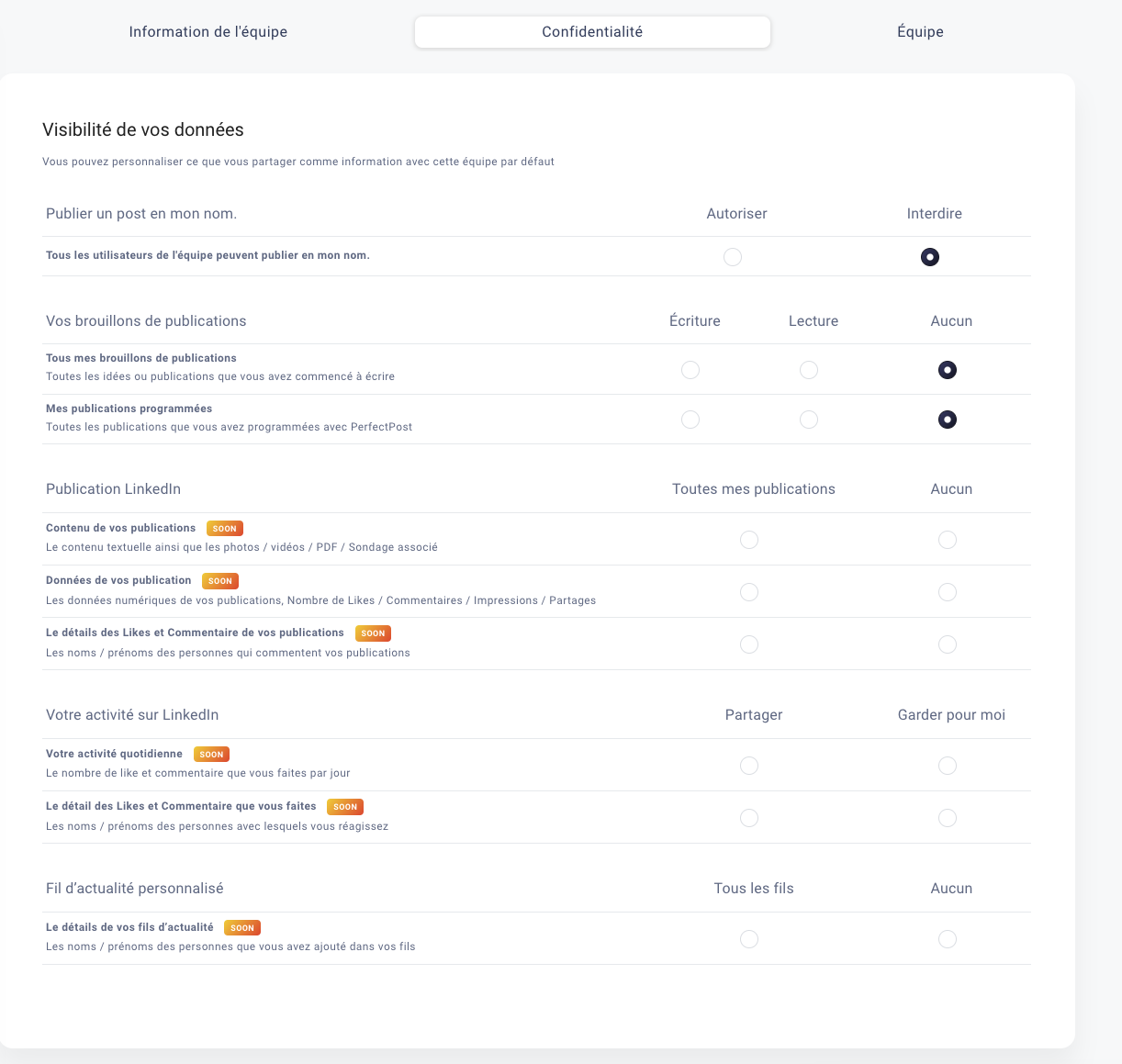Choose Aucun for fils d'actualité details
Screen dimensions: 1122x1064
tap(948, 939)
